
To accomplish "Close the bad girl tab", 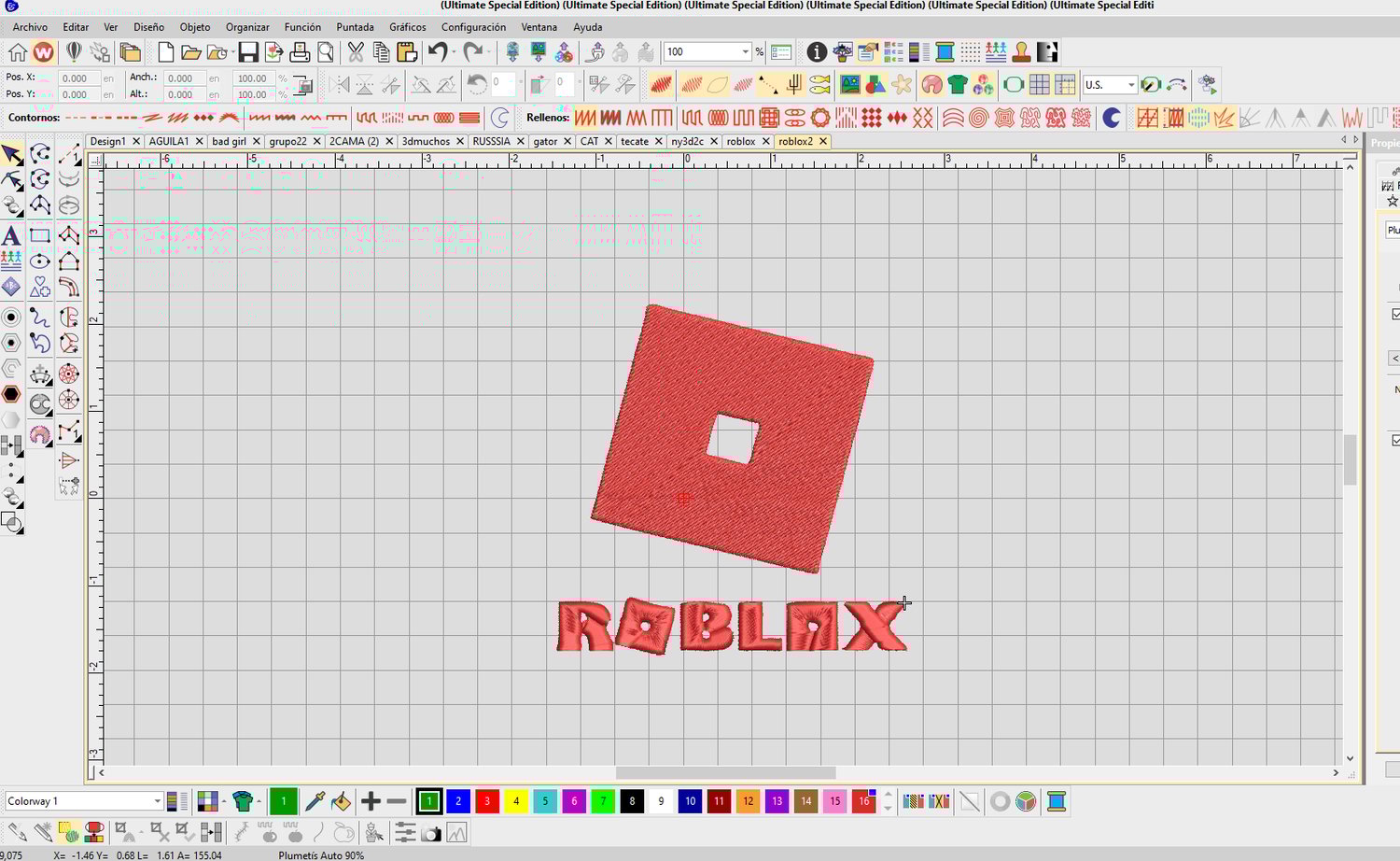I will pyautogui.click(x=256, y=142).
